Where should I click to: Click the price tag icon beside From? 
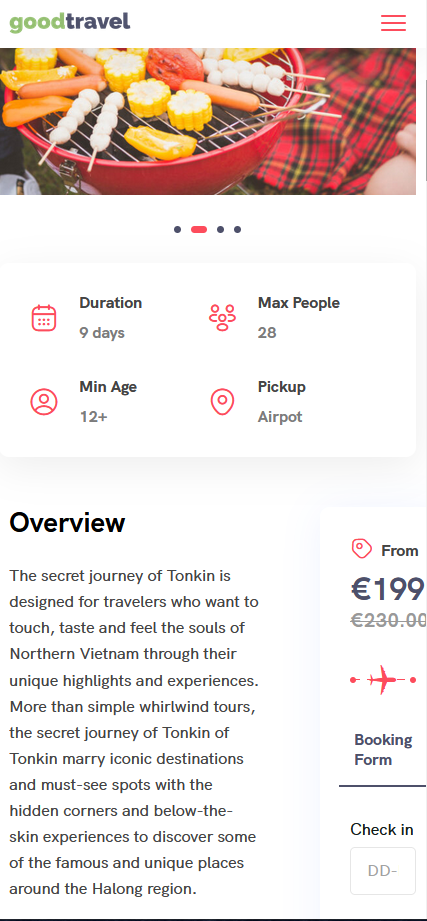(362, 549)
